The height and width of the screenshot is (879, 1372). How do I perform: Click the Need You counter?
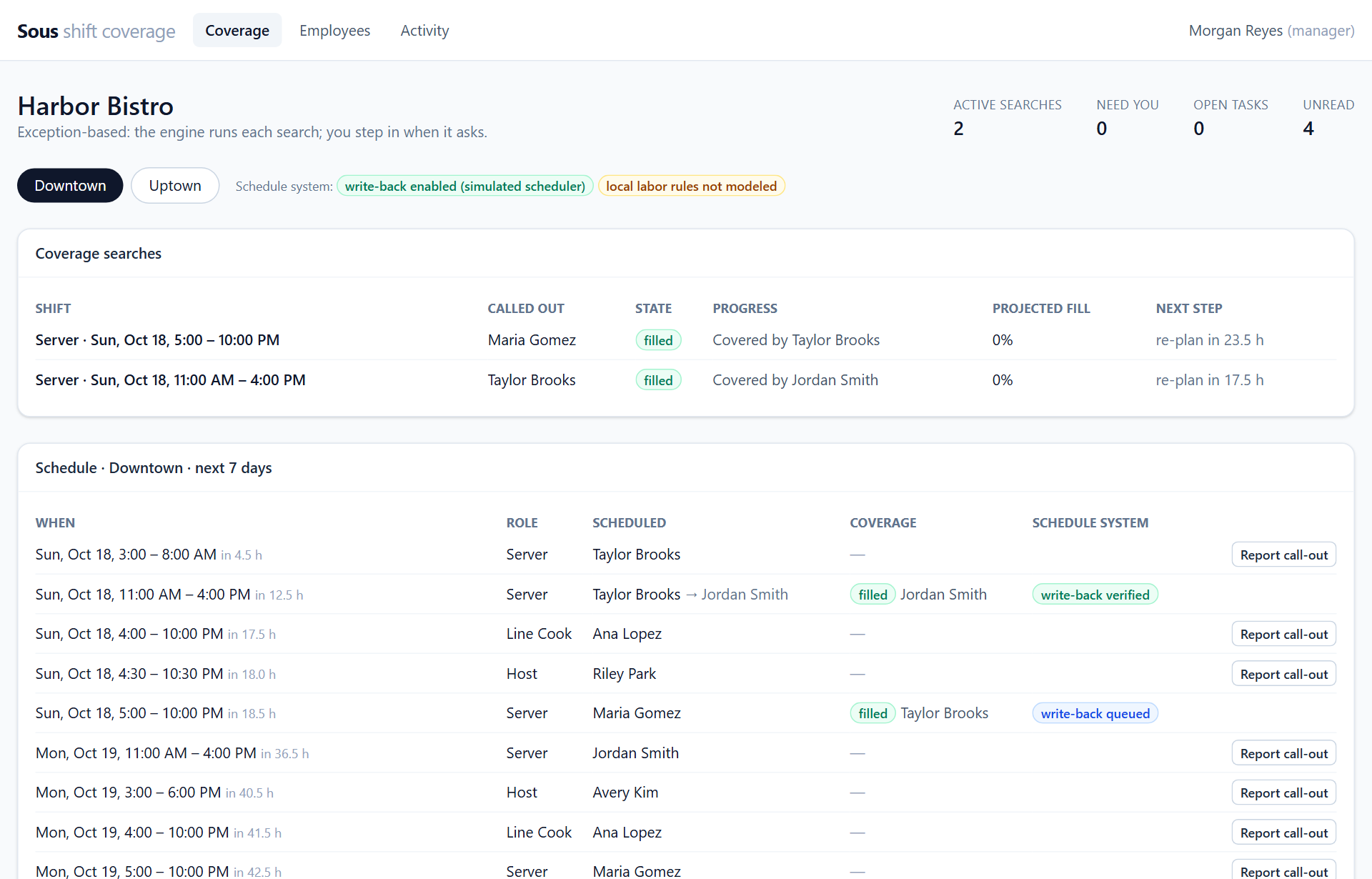pyautogui.click(x=1128, y=118)
